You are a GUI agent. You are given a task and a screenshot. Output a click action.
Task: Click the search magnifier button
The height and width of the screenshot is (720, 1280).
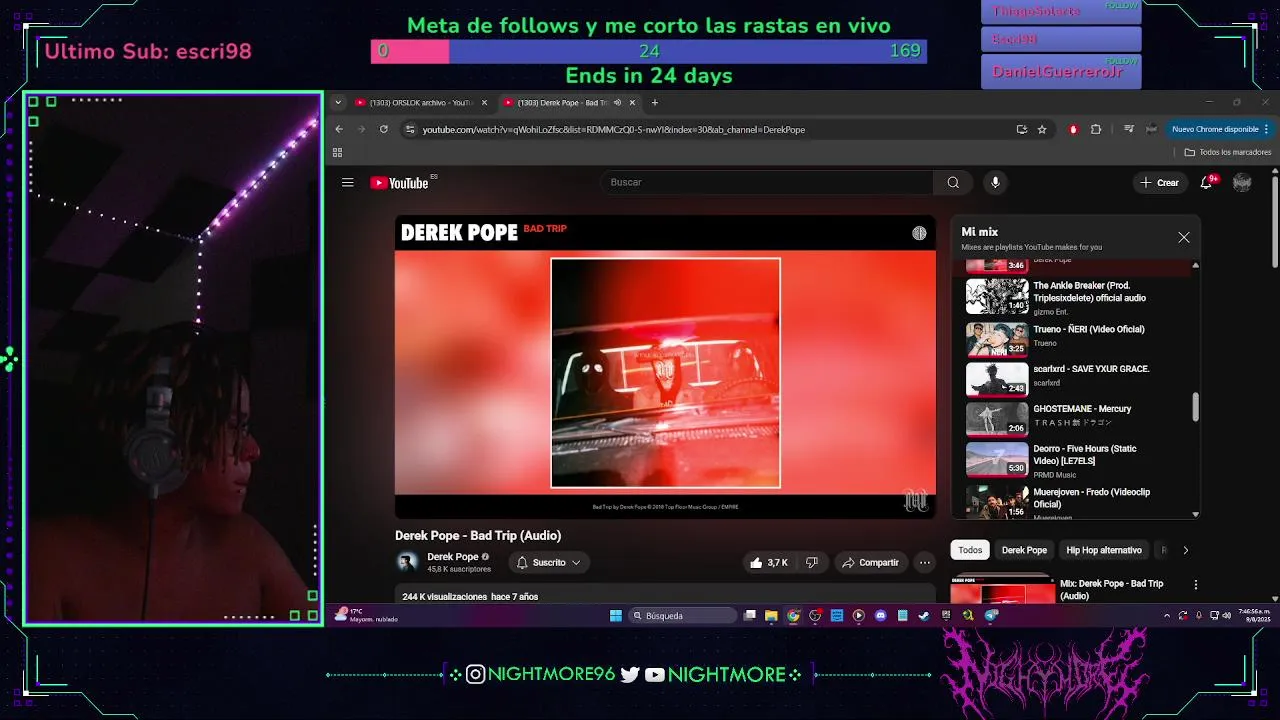[953, 182]
